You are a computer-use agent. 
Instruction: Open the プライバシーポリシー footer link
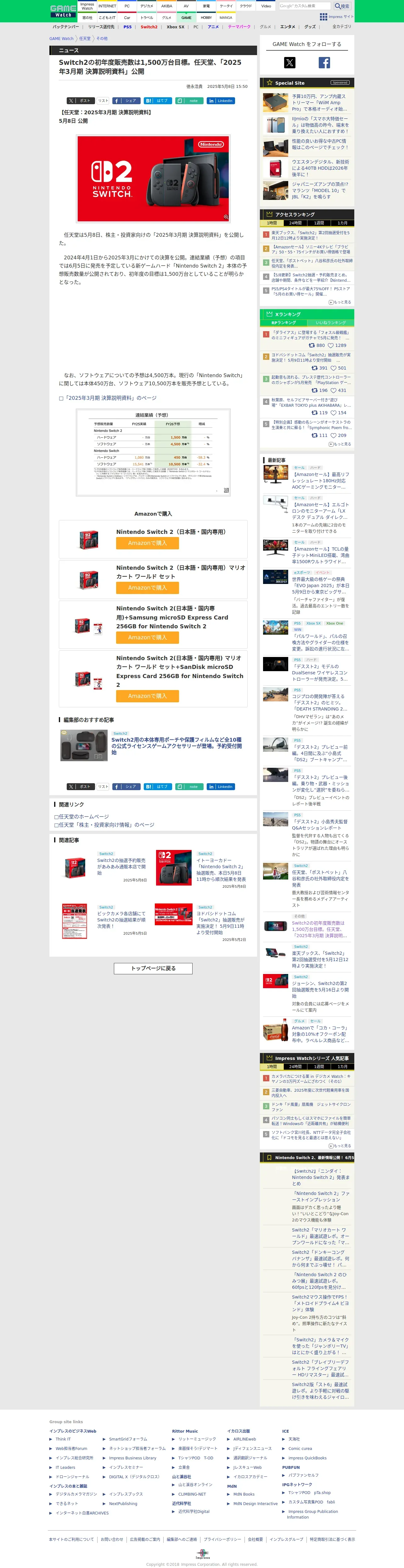pyautogui.click(x=222, y=1539)
